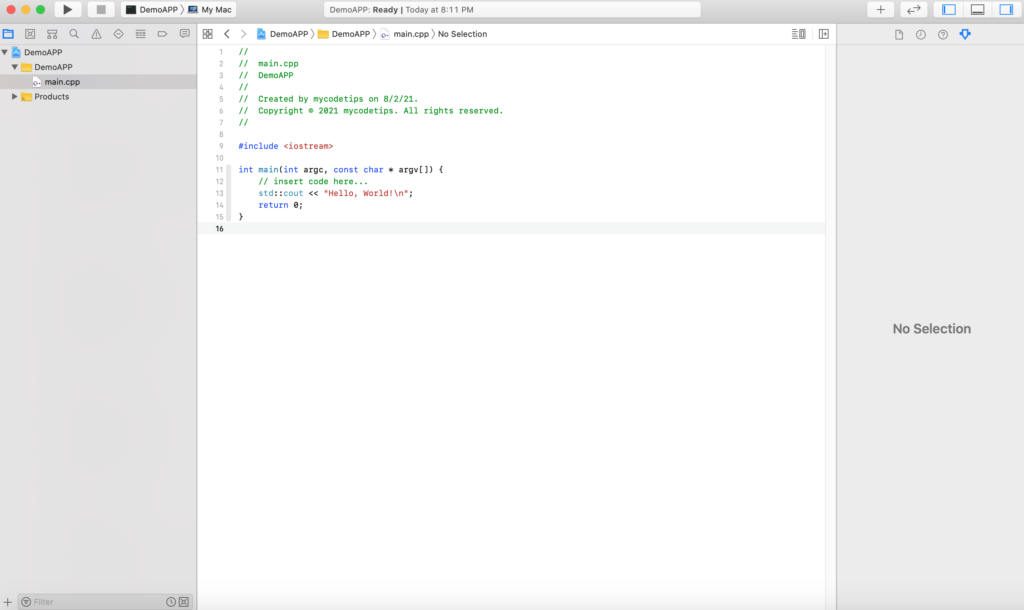The width and height of the screenshot is (1024, 610).
Task: Click the return 0; statement
Action: click(280, 205)
